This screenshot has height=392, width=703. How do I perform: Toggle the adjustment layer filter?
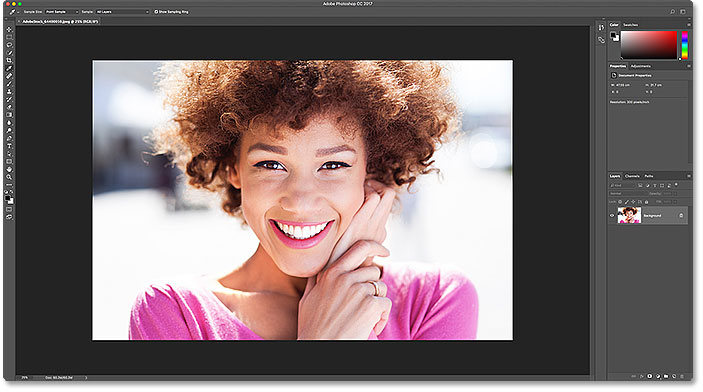coord(648,185)
